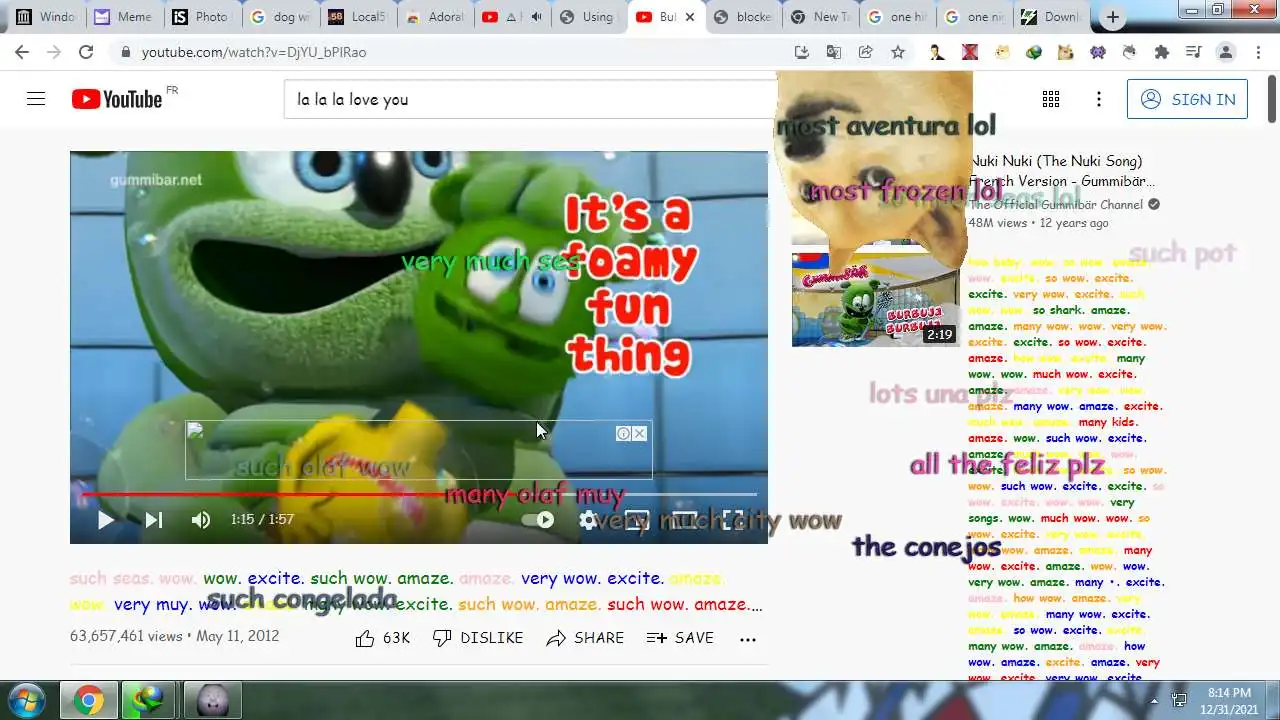The width and height of the screenshot is (1280, 720).
Task: Click the install app icon in omnibox
Action: [x=802, y=52]
